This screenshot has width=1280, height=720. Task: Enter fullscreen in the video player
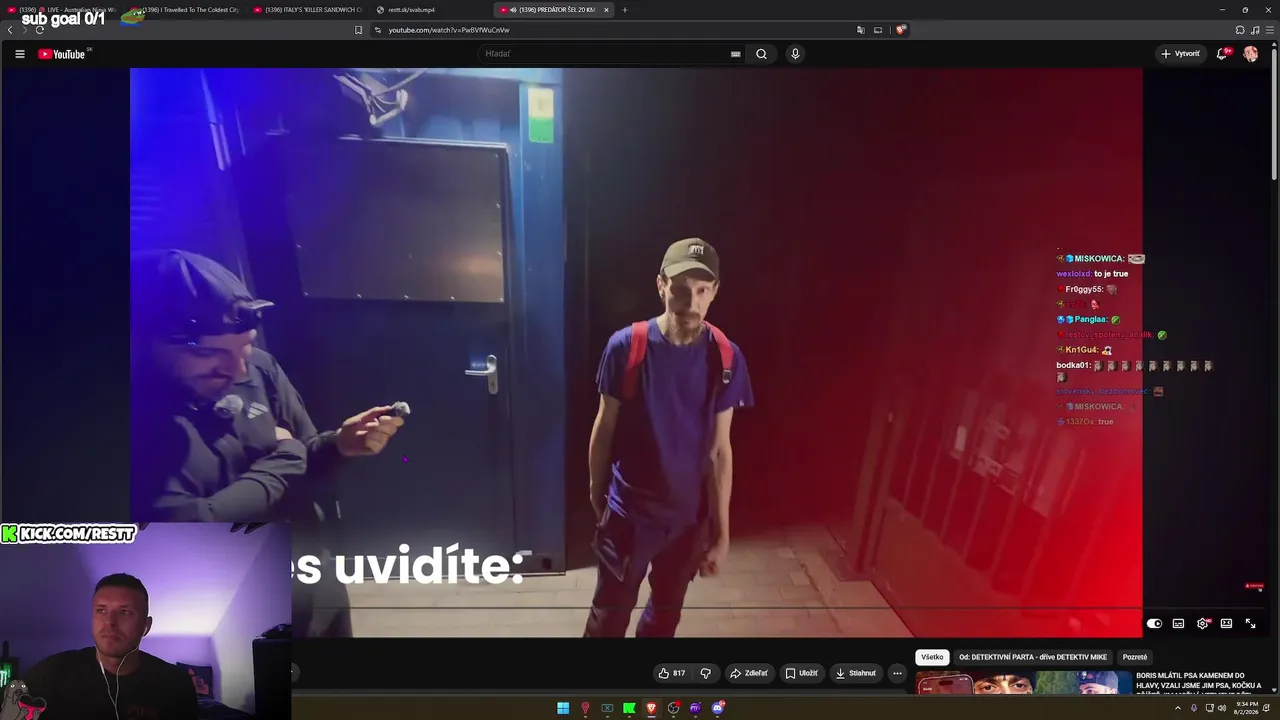(1250, 624)
